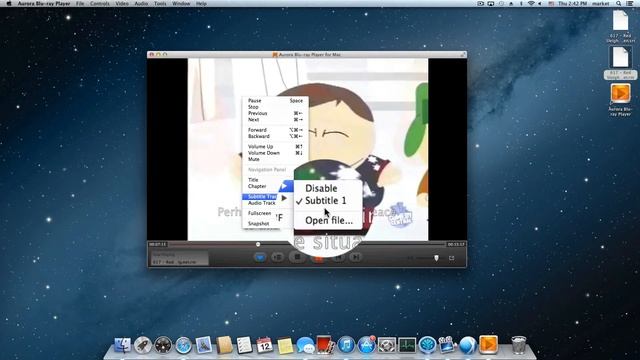Open the Apple menu
Screen dimensions: 640x360
(x=8, y=3)
